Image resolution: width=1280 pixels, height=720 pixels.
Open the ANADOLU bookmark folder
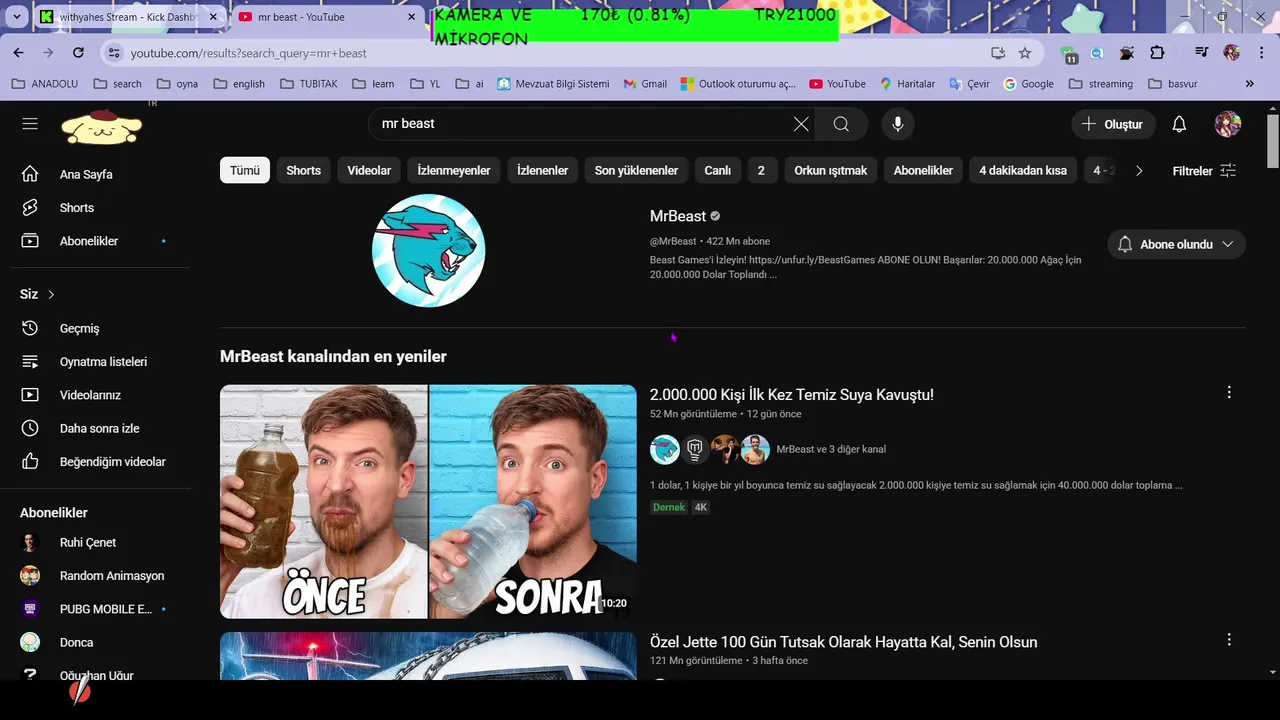(x=45, y=84)
